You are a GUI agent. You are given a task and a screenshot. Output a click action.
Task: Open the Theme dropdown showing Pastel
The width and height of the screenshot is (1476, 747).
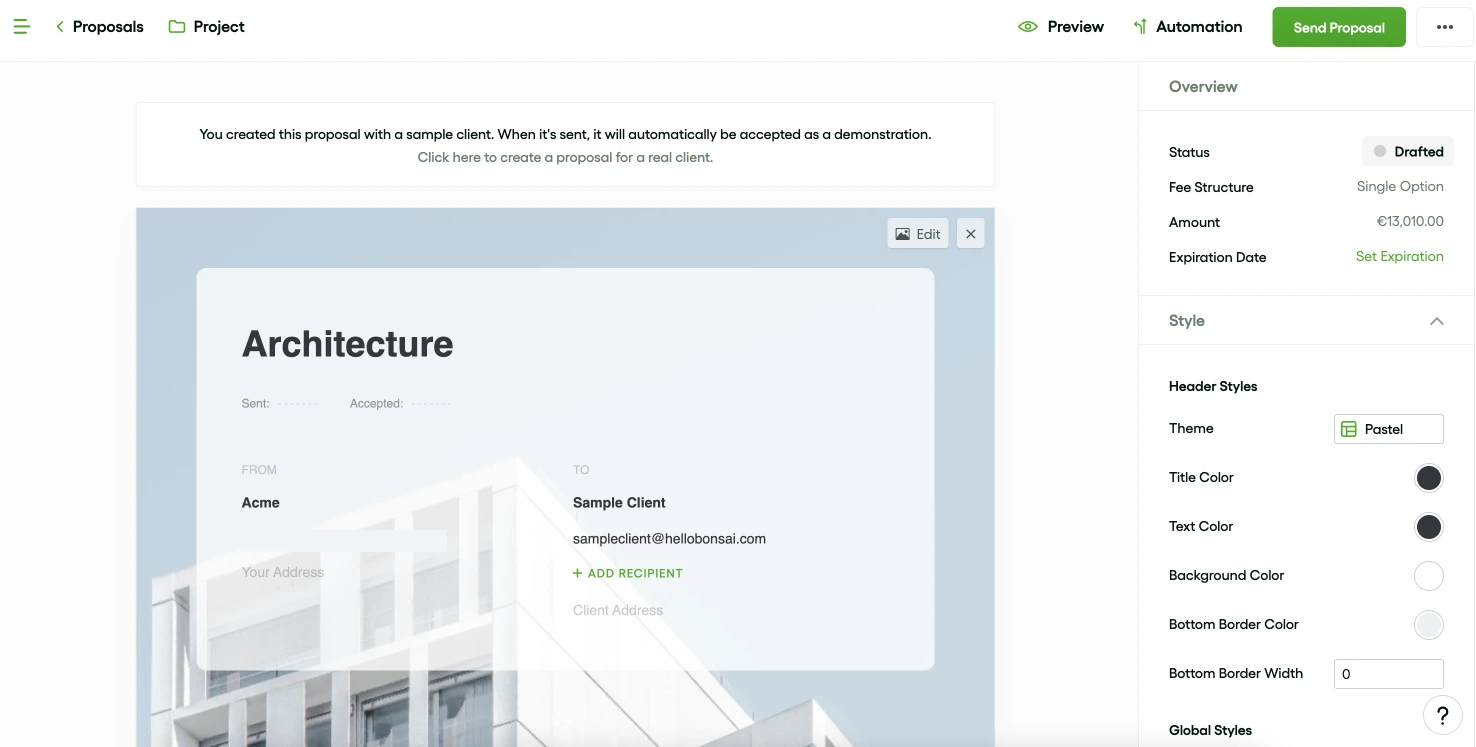tap(1388, 428)
